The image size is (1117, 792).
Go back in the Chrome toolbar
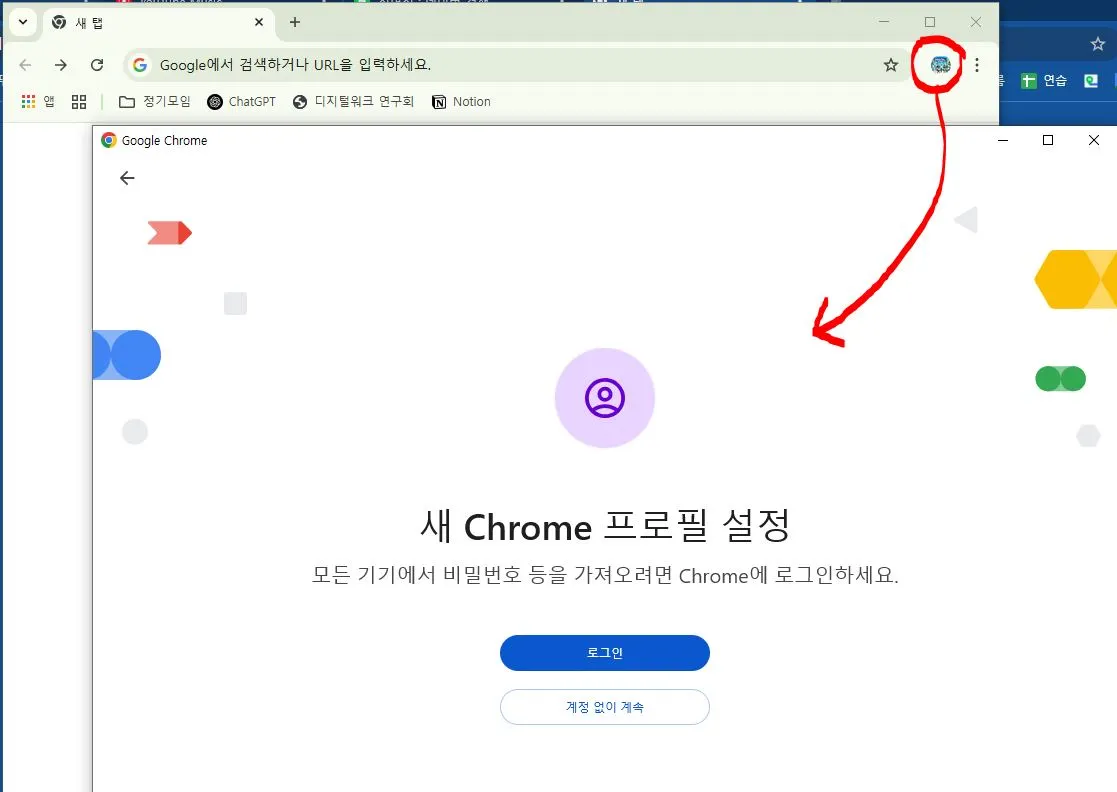pos(26,65)
